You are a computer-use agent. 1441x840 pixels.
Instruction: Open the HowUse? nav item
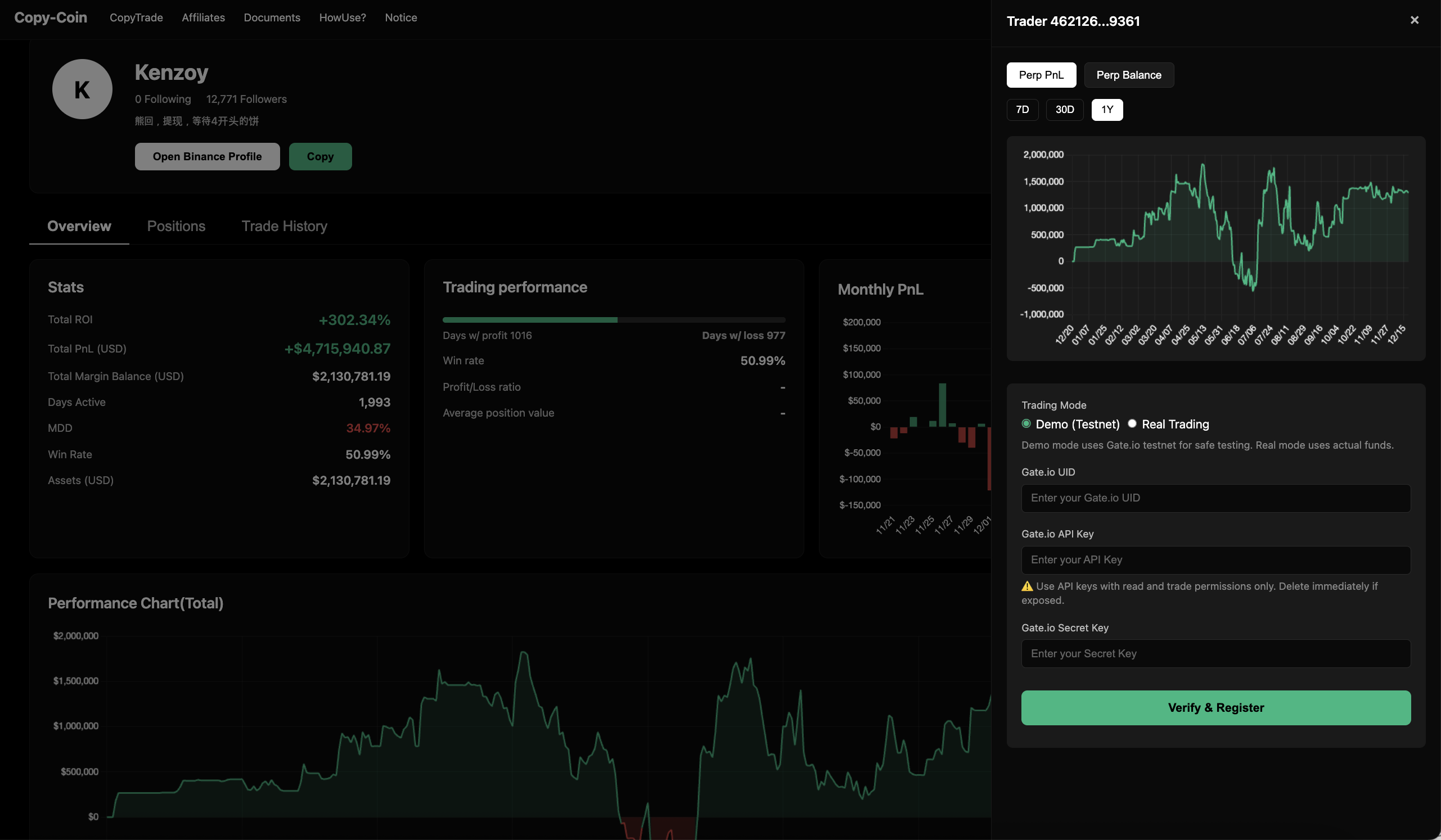[x=342, y=18]
